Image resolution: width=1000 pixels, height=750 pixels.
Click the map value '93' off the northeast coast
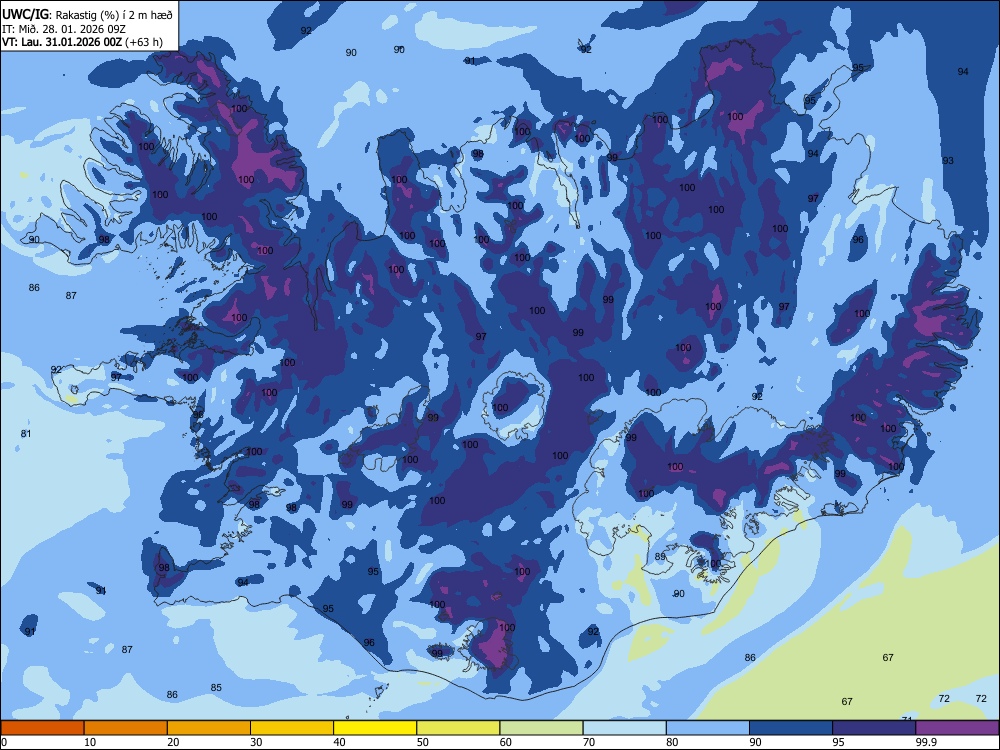pyautogui.click(x=948, y=161)
